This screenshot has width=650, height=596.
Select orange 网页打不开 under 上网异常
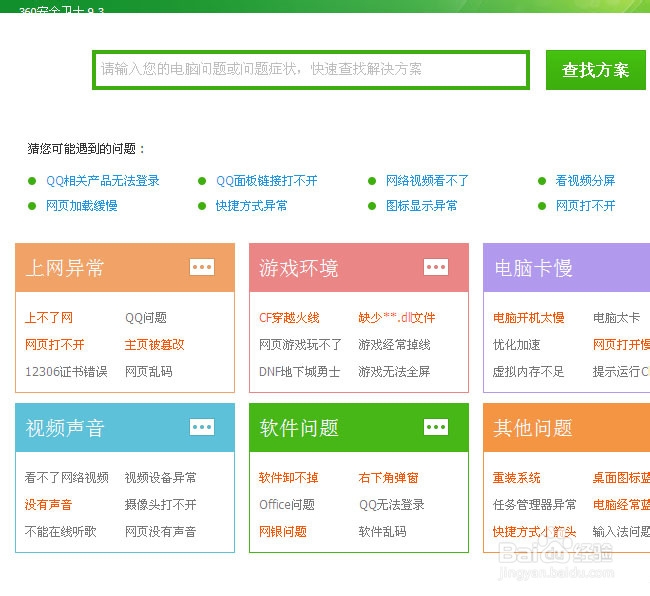tap(55, 345)
